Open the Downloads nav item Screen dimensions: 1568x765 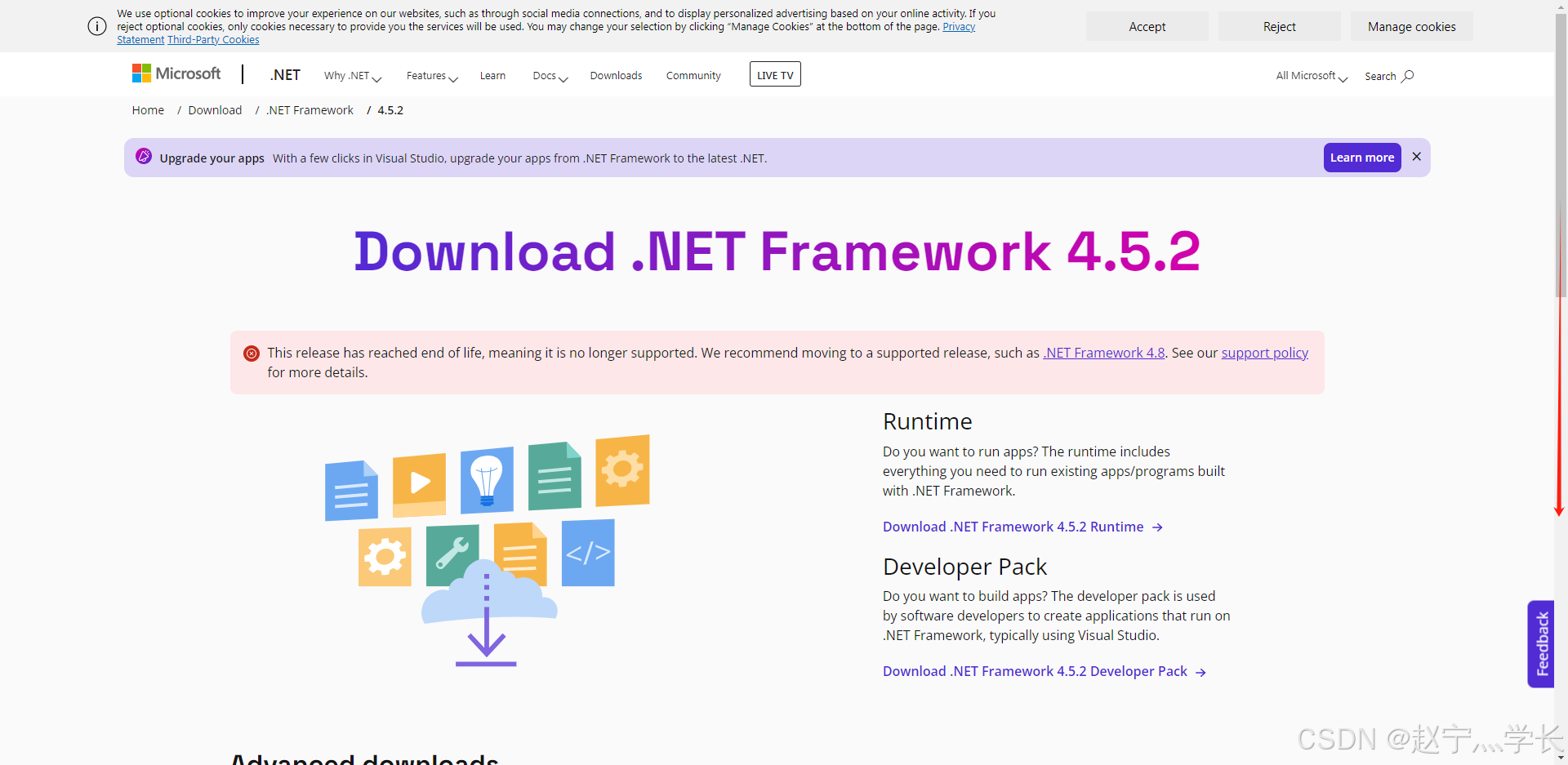pyautogui.click(x=616, y=76)
